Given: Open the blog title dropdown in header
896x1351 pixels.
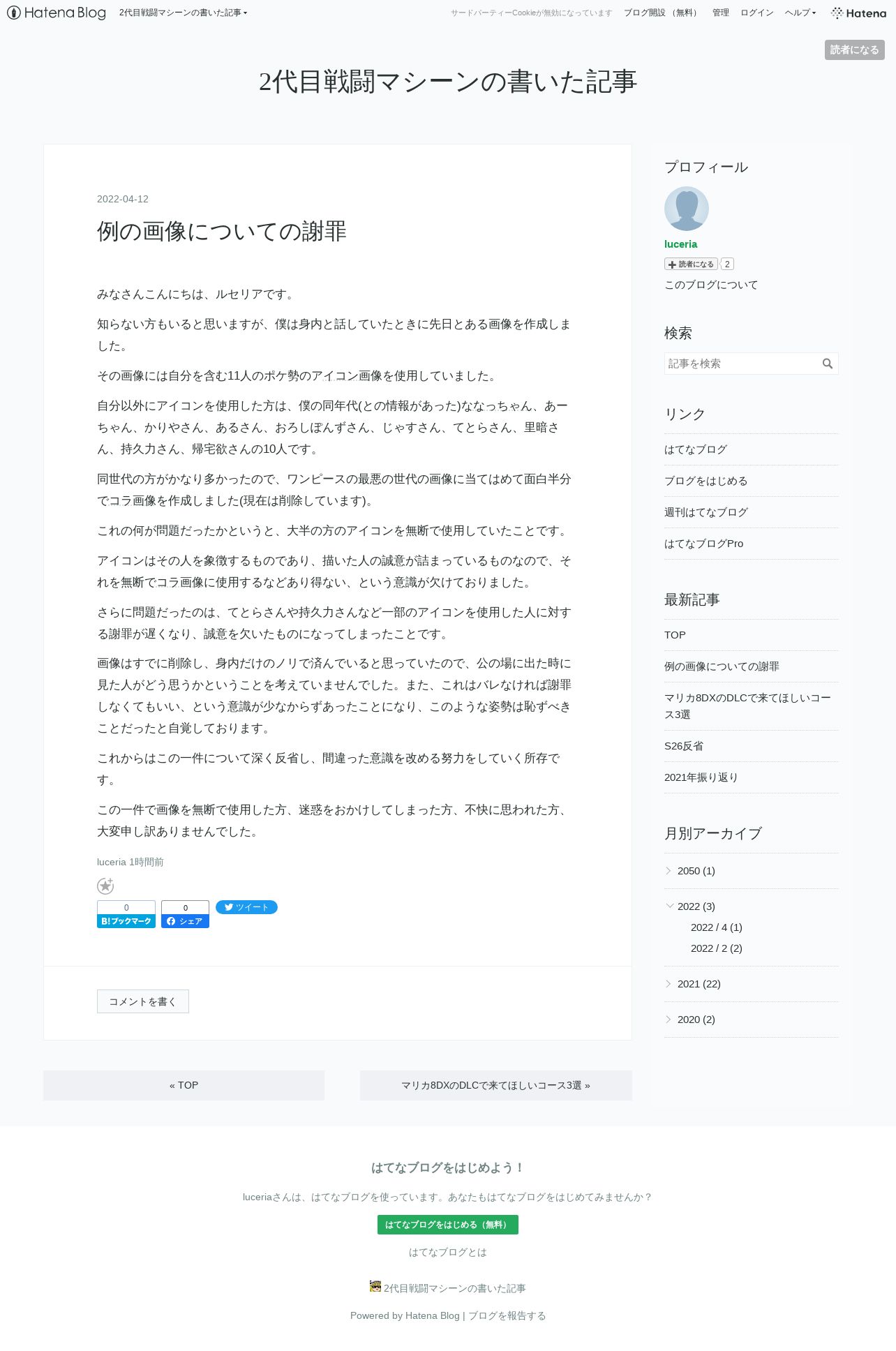Looking at the screenshot, I should coord(183,13).
